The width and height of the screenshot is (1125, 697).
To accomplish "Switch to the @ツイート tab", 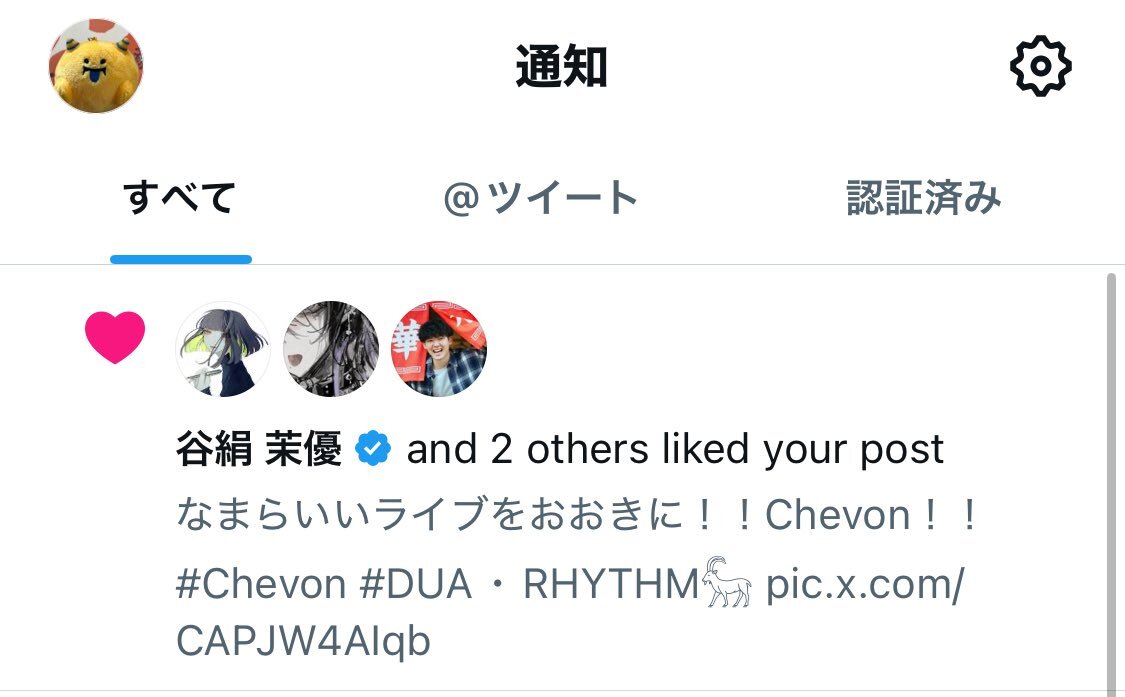I will 540,197.
